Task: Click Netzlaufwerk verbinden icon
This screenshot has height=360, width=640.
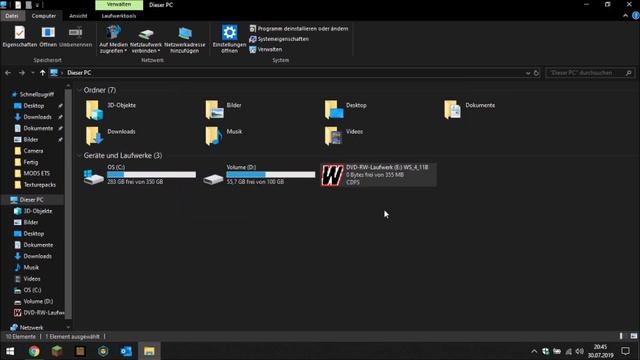Action: [x=146, y=33]
